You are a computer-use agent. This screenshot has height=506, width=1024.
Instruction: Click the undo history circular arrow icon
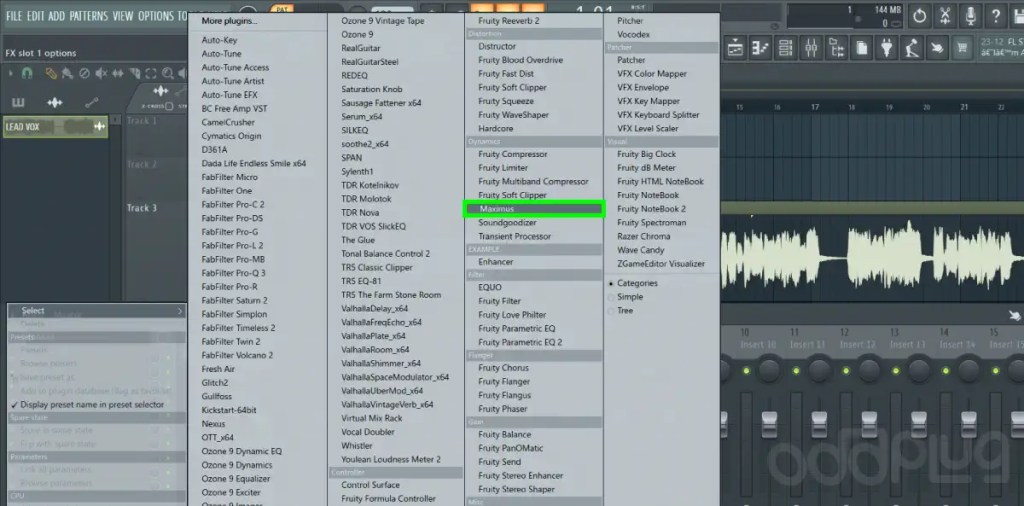point(920,16)
